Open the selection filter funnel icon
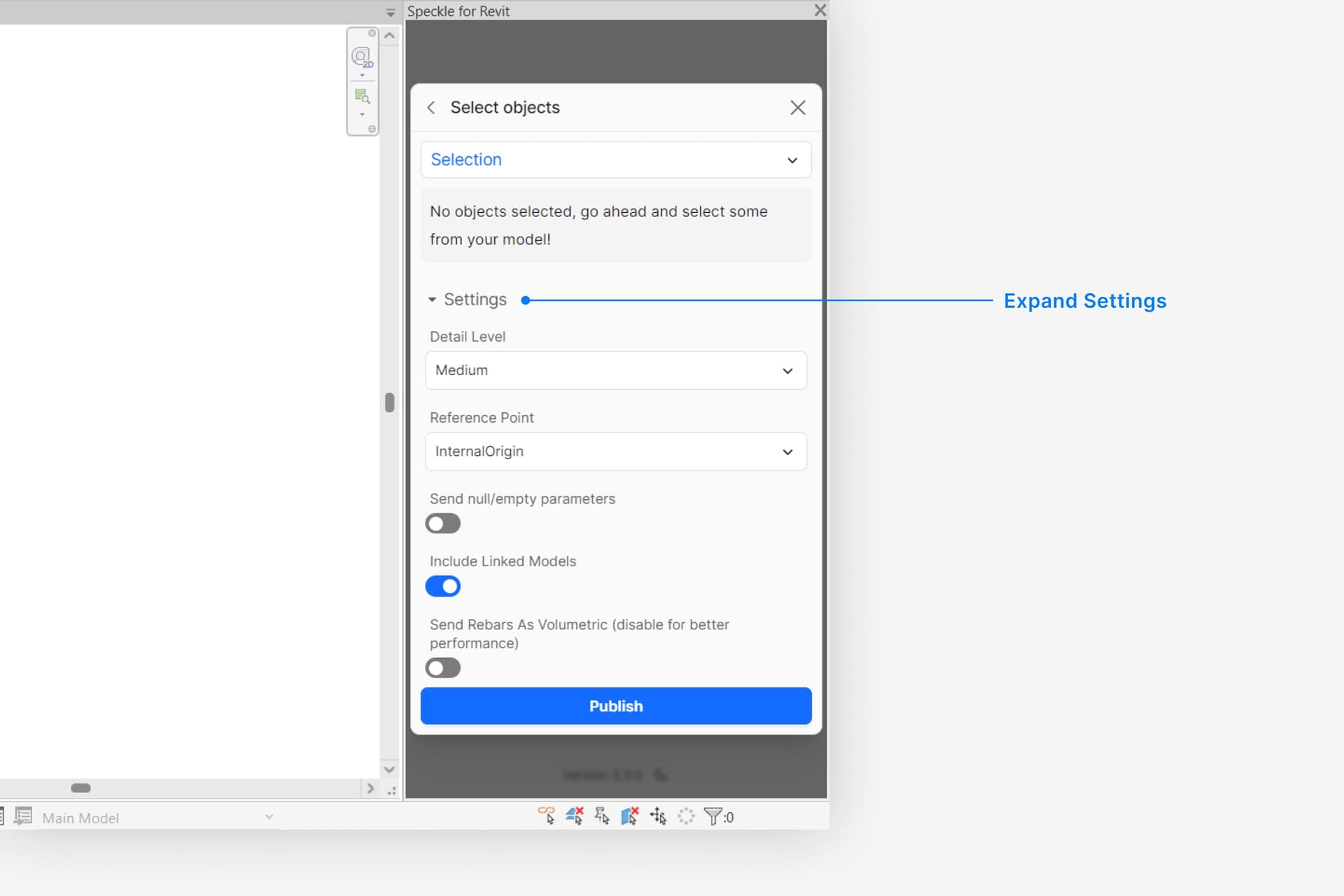This screenshot has height=896, width=1344. coord(713,816)
